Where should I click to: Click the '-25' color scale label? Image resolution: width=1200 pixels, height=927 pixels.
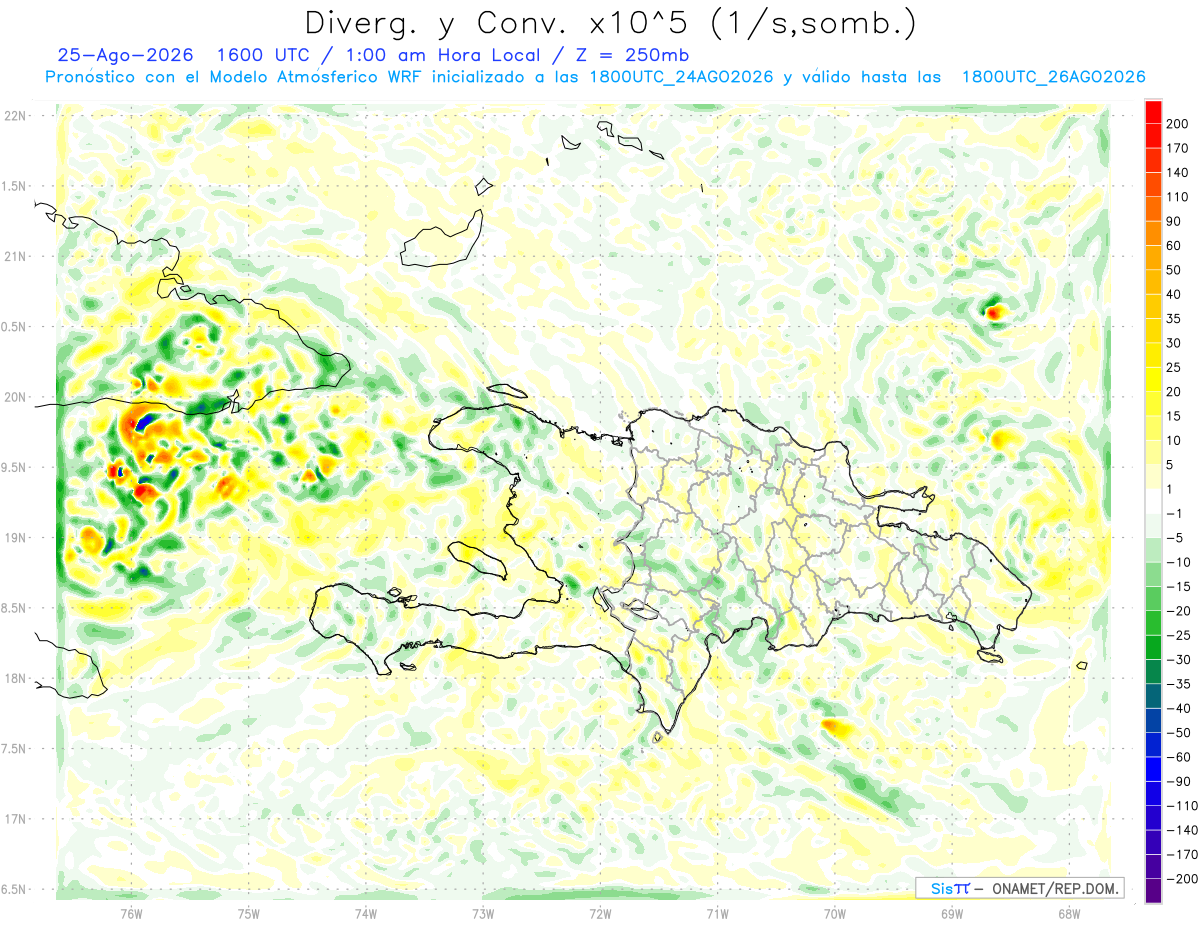[x=1181, y=635]
